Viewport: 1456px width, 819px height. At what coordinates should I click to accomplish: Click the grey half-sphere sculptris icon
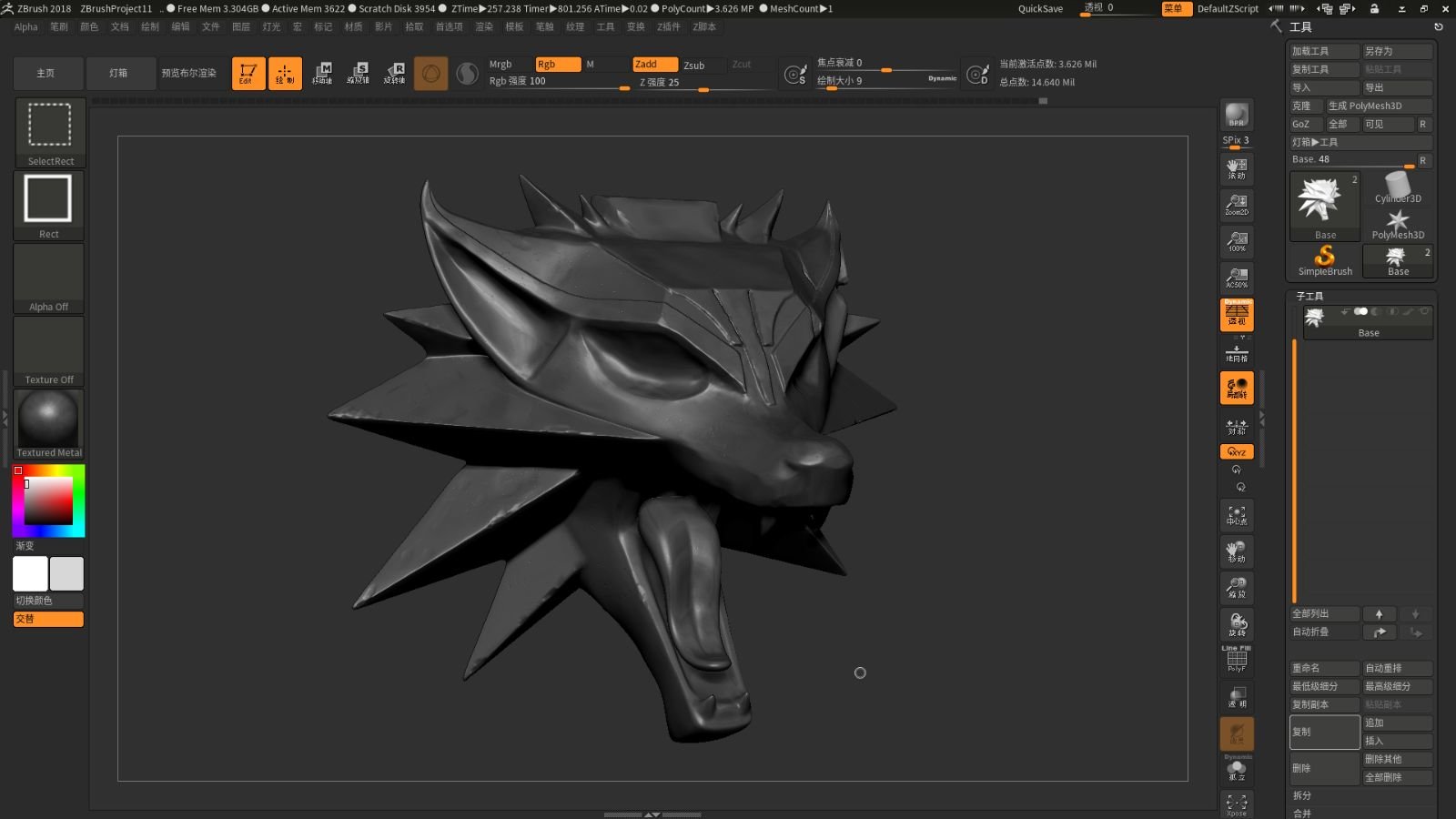[467, 74]
